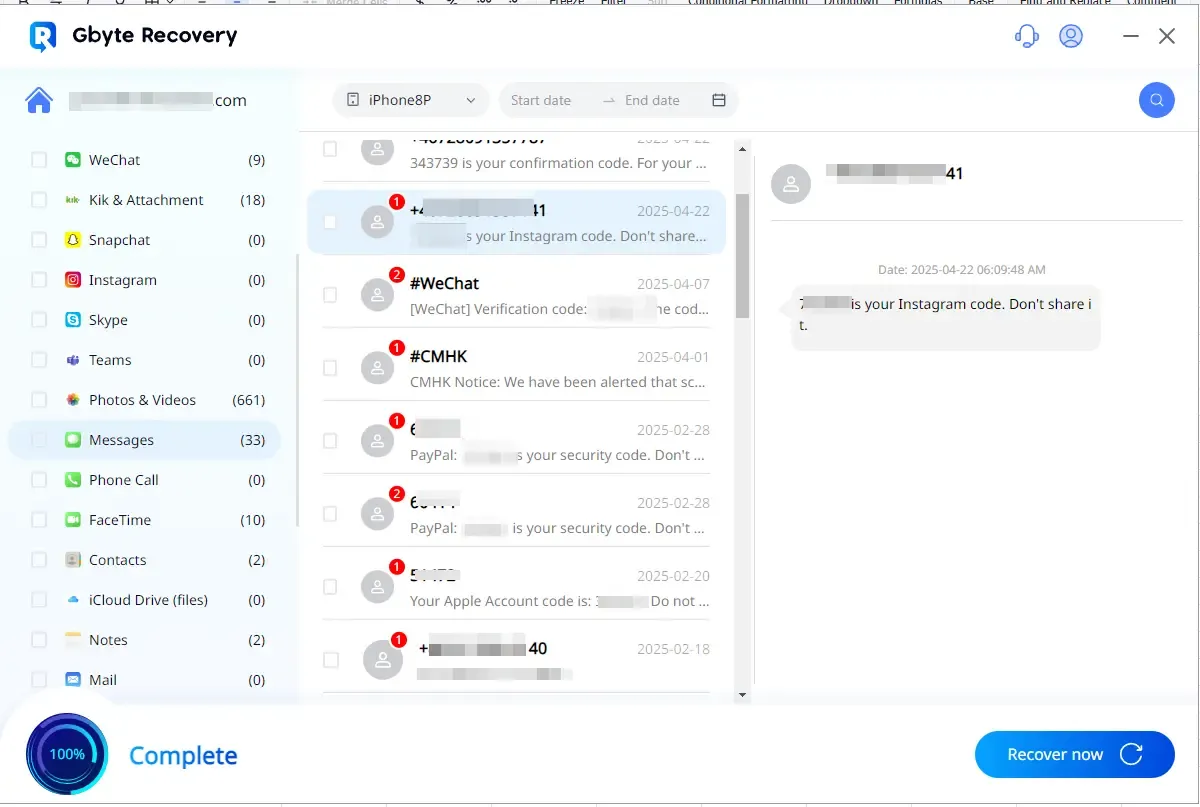The height and width of the screenshot is (807, 1200).
Task: Tick the Kik & Attachment checkbox
Action: click(39, 200)
